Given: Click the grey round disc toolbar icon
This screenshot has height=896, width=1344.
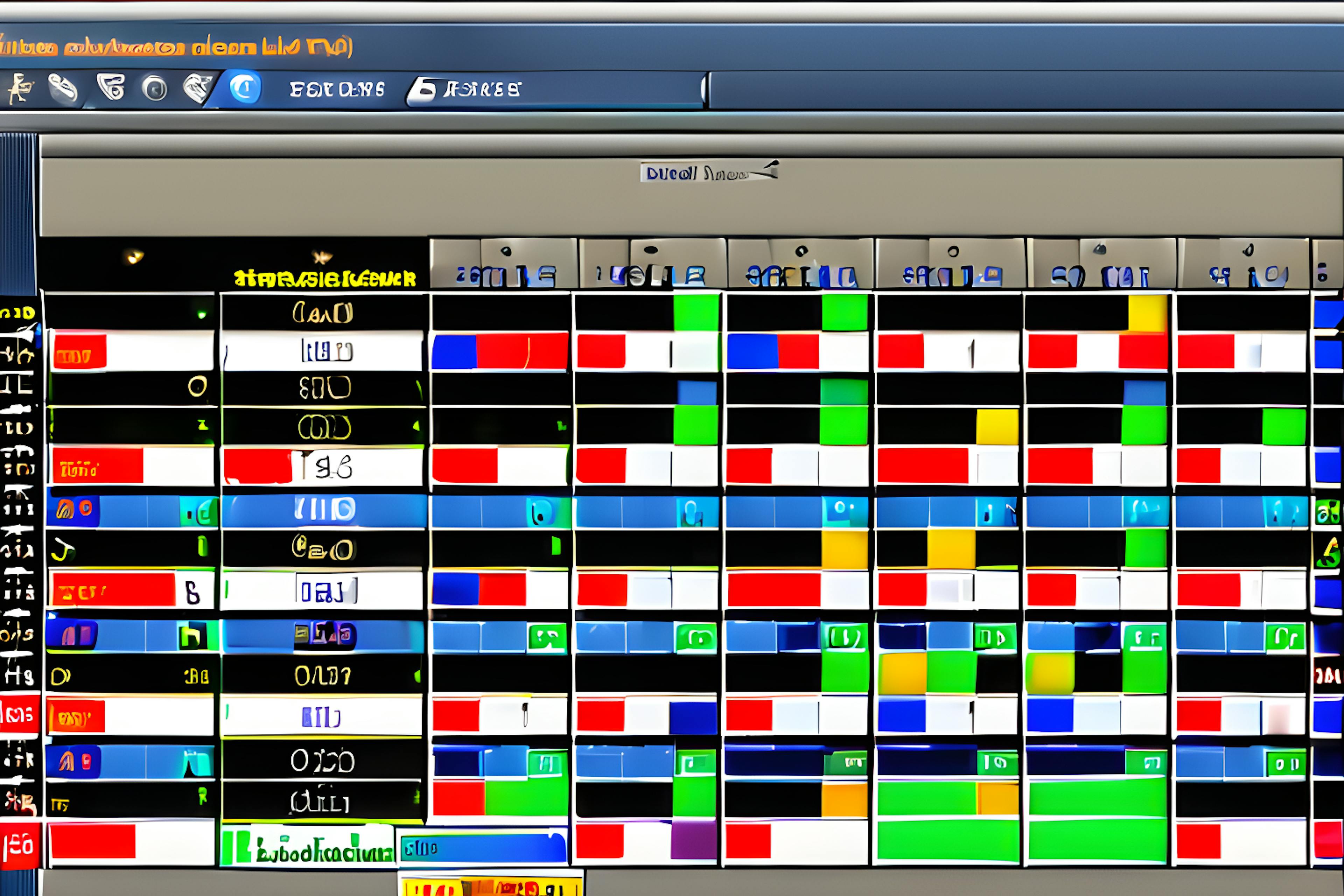Looking at the screenshot, I should [x=154, y=89].
